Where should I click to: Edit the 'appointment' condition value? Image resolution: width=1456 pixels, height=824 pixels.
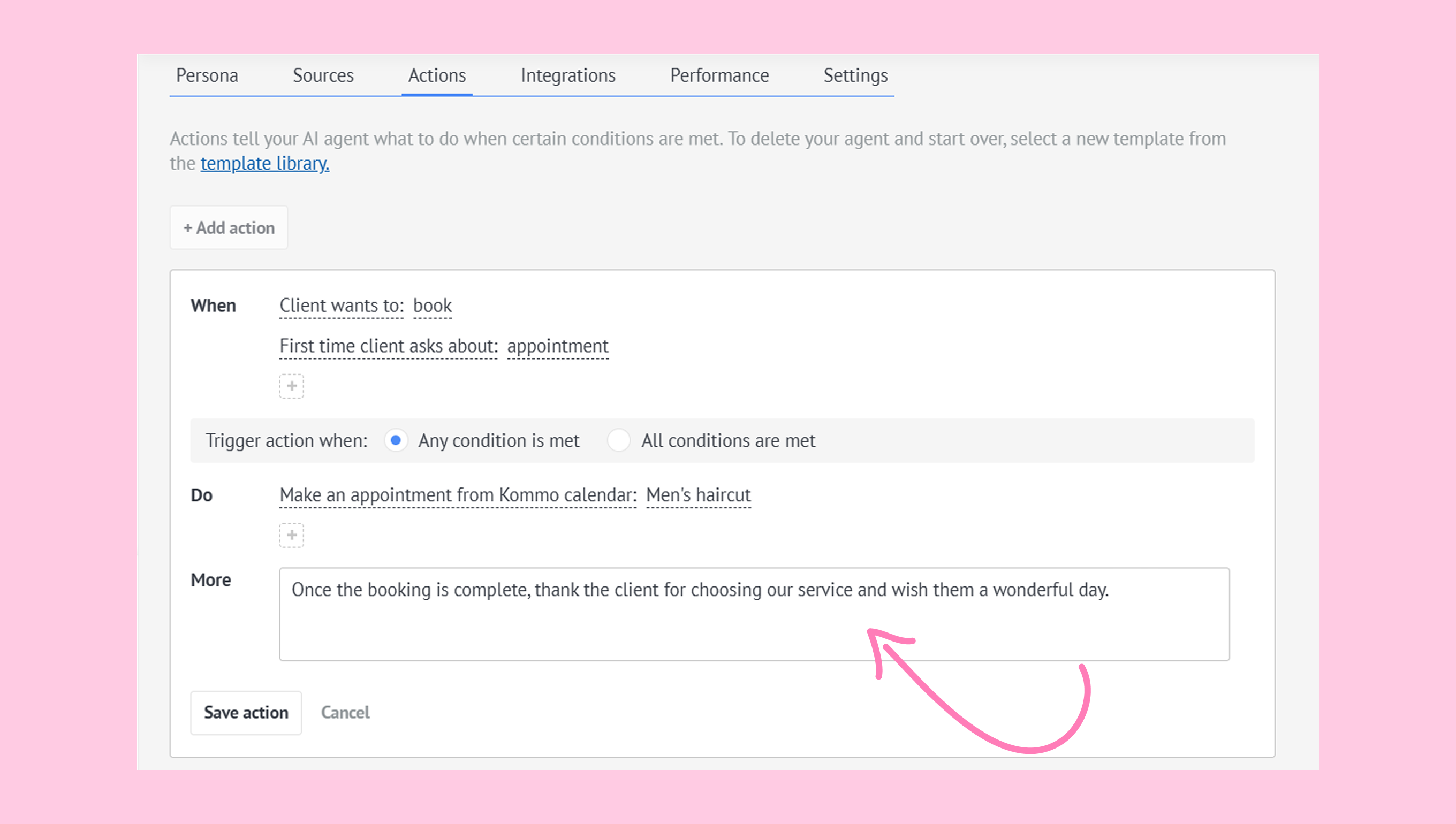[558, 346]
